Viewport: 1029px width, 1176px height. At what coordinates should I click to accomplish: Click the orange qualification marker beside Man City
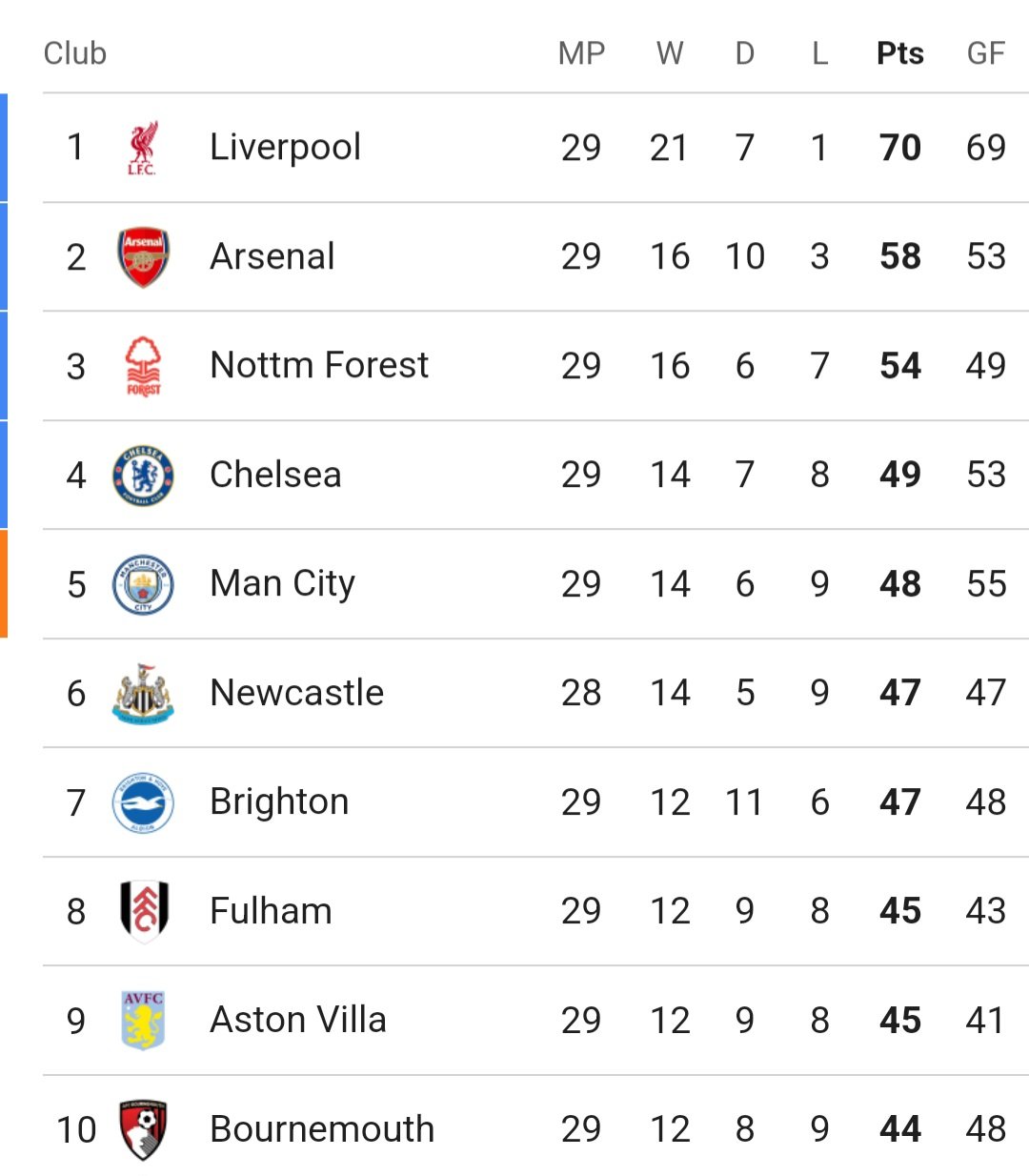pos(4,584)
